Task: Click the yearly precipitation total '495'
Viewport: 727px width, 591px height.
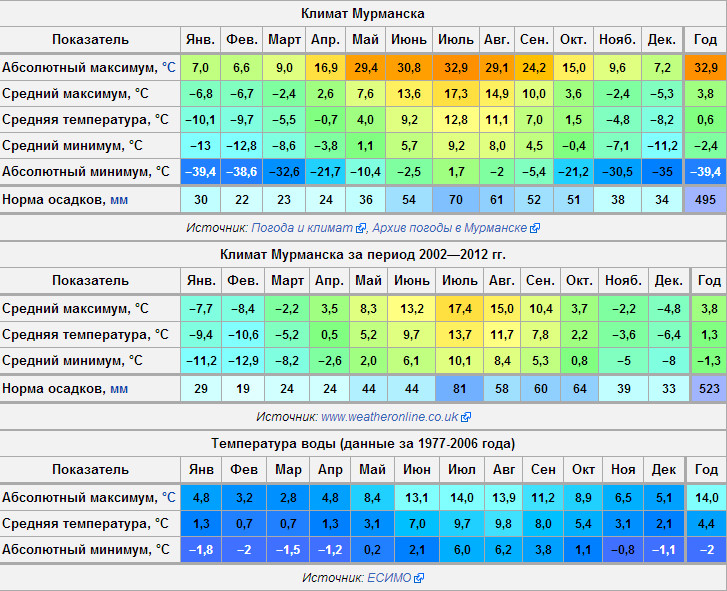Action: (705, 200)
